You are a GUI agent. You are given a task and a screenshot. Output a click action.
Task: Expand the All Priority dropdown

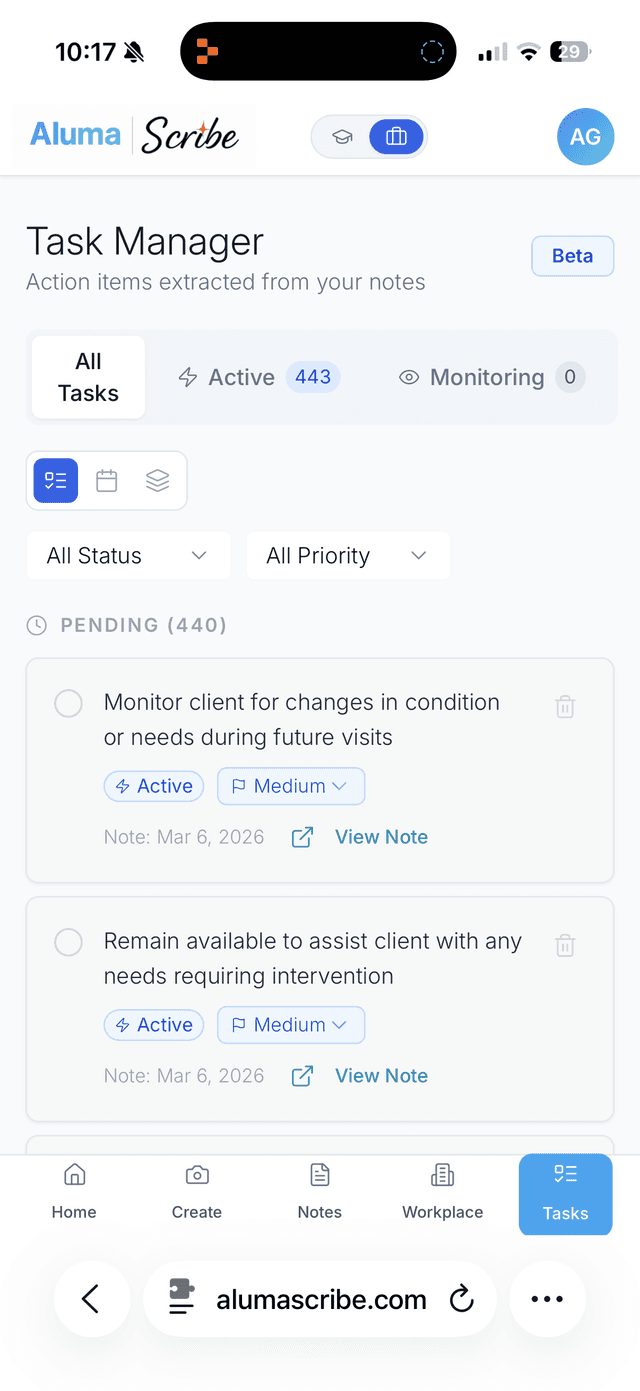[347, 555]
